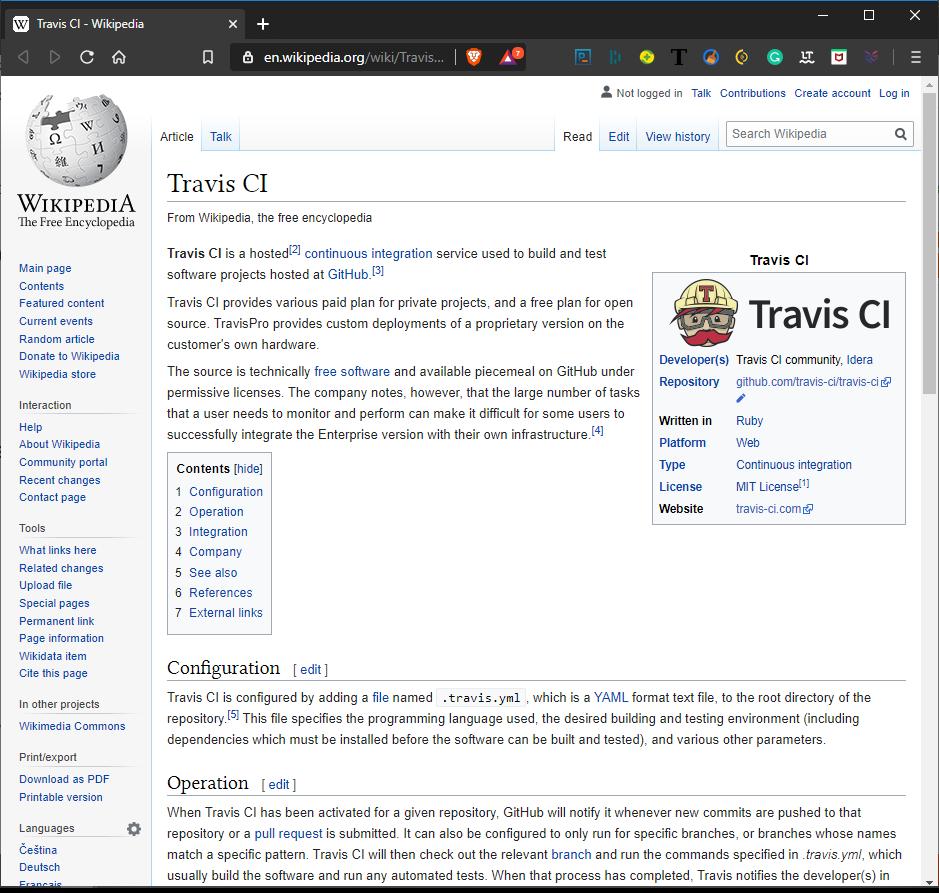
Task: Go back with the browser back arrow
Action: click(23, 57)
